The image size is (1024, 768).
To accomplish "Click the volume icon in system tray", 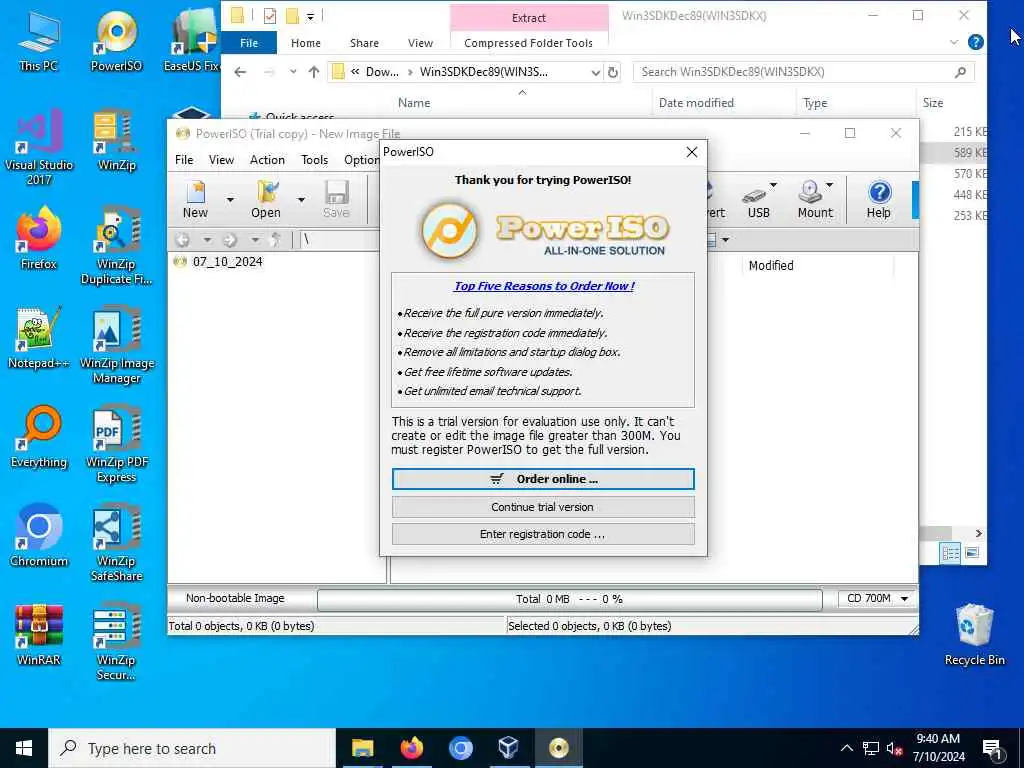I will [894, 748].
